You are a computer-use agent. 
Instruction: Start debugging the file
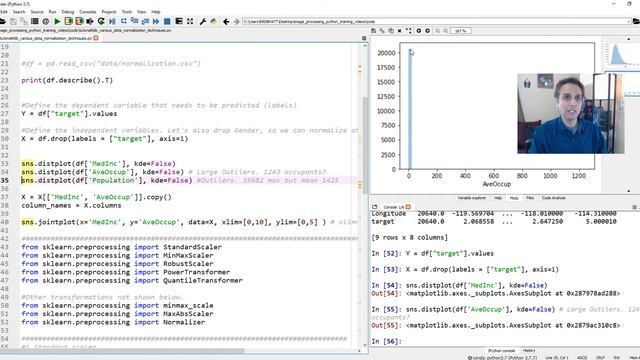(x=112, y=21)
